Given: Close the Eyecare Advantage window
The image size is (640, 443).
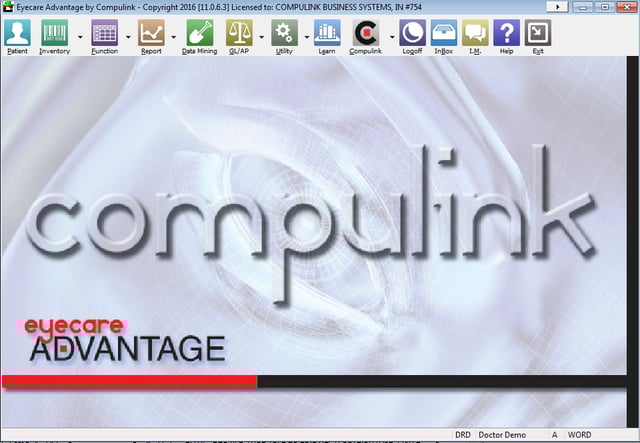Looking at the screenshot, I should [627, 7].
